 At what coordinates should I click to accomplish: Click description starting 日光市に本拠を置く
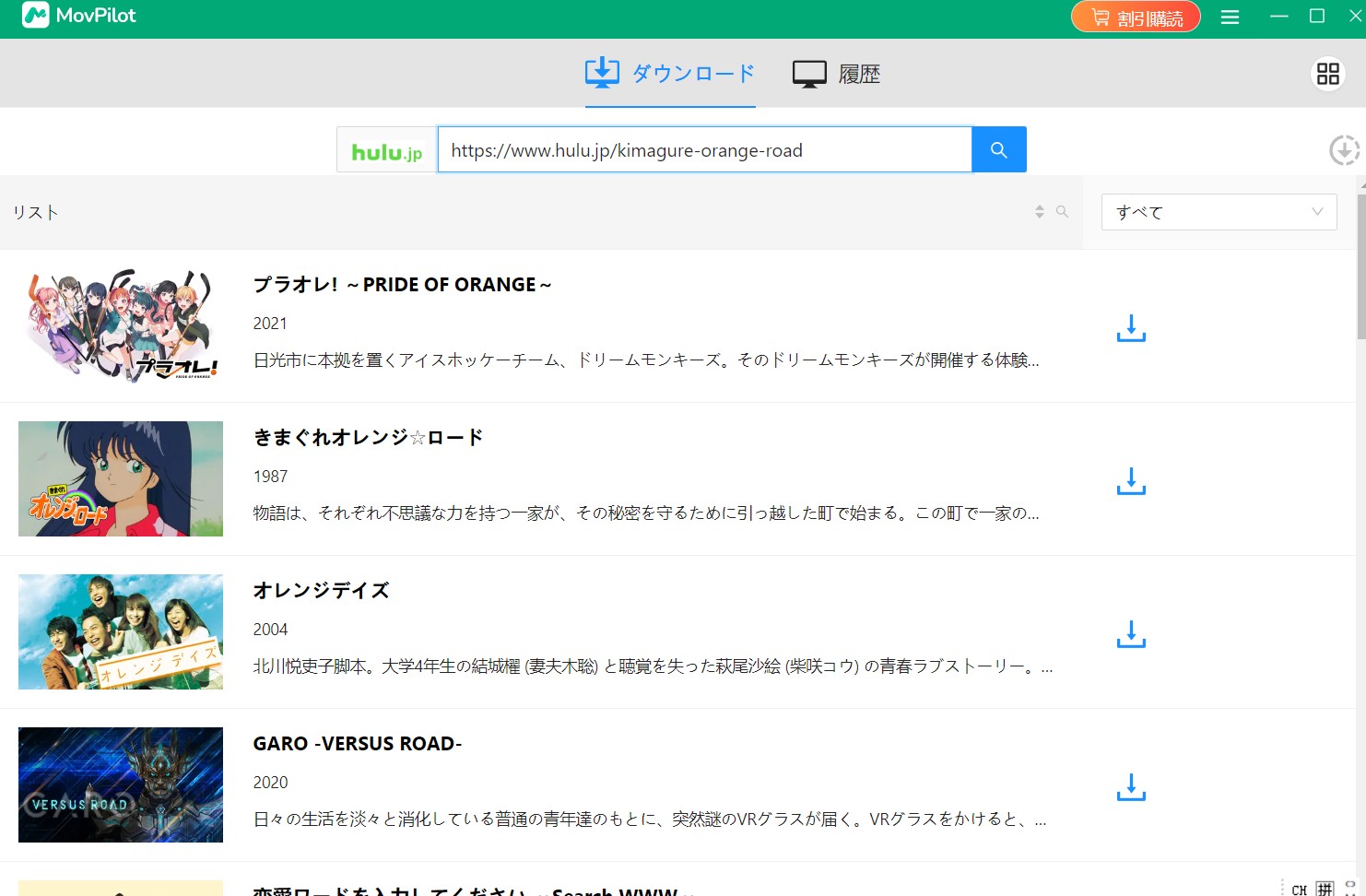(x=646, y=360)
